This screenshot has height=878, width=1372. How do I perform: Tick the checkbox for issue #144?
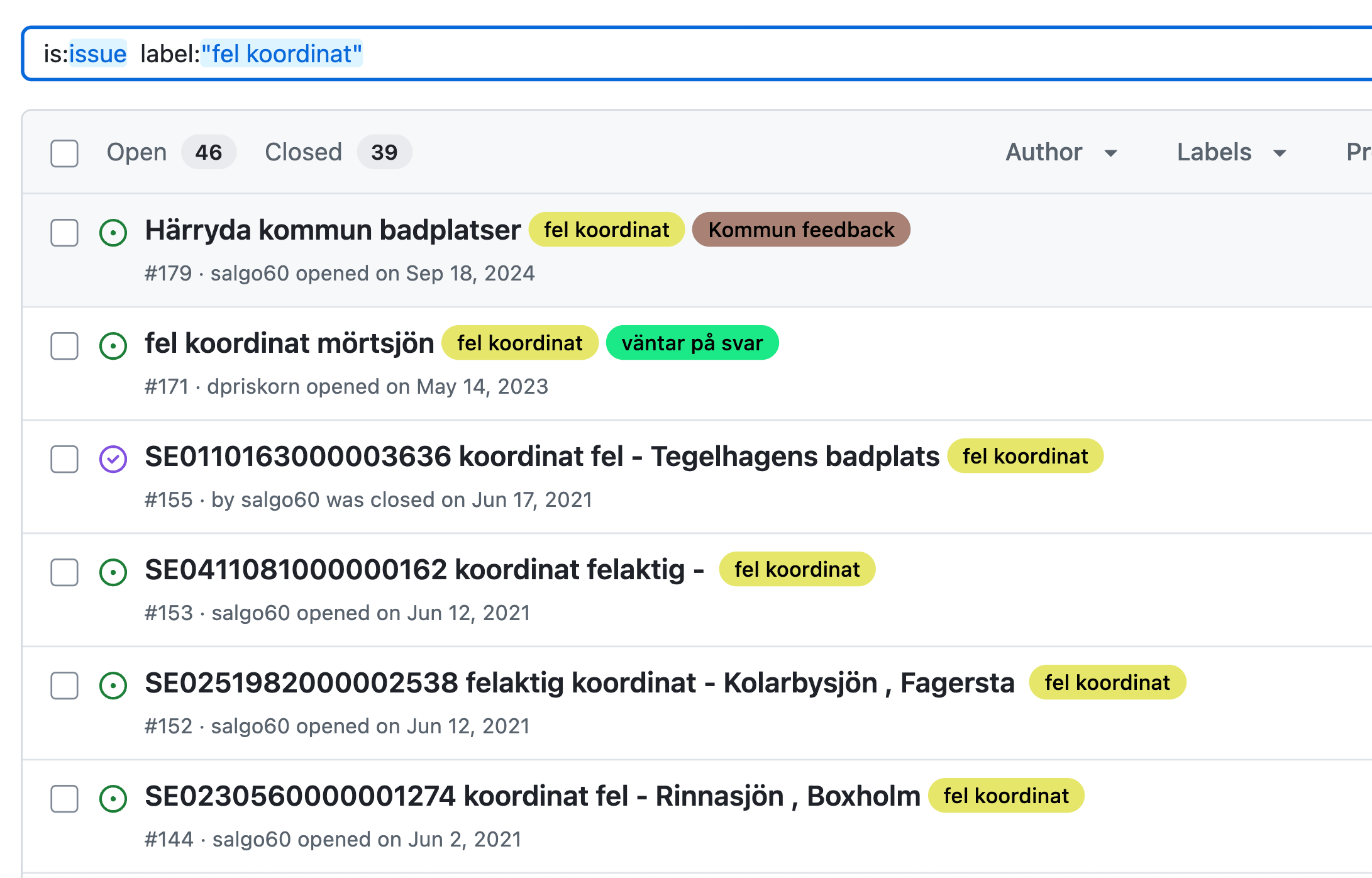click(64, 799)
